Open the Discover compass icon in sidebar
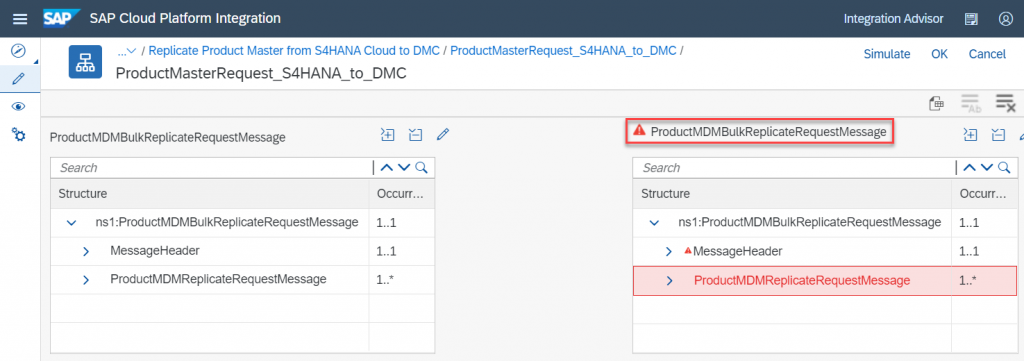Screen dimensions: 1024x361 click(x=19, y=51)
